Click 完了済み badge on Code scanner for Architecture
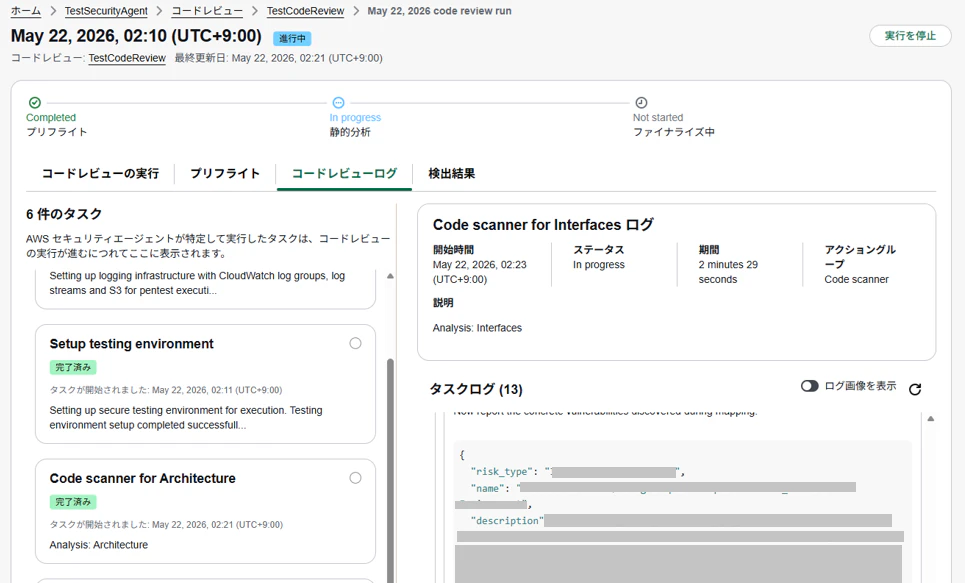Screen dimensions: 965x583 pos(73,502)
